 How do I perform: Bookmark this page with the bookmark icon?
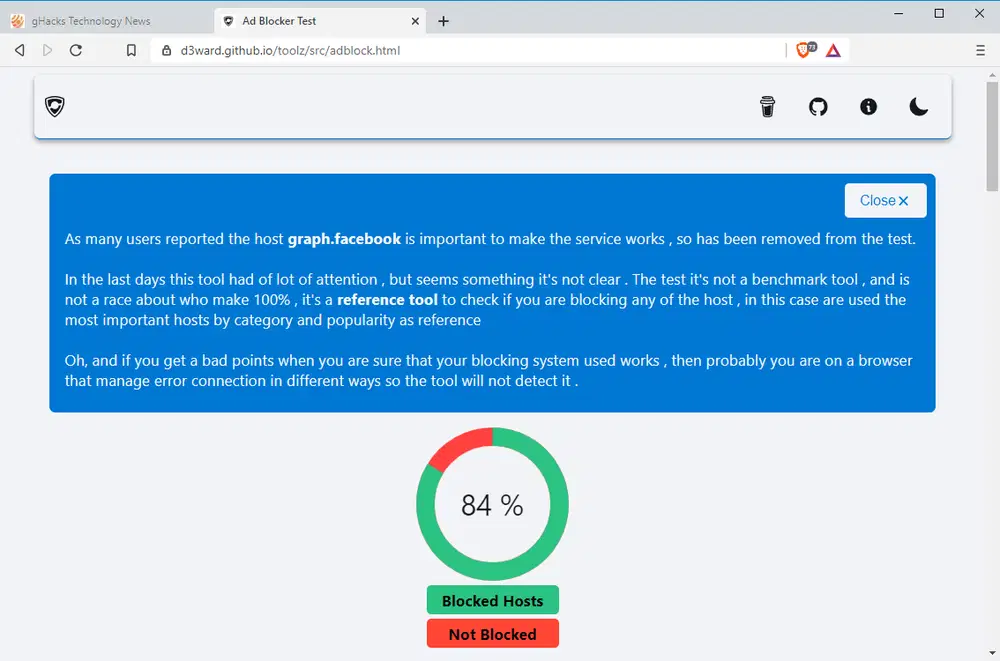(131, 50)
